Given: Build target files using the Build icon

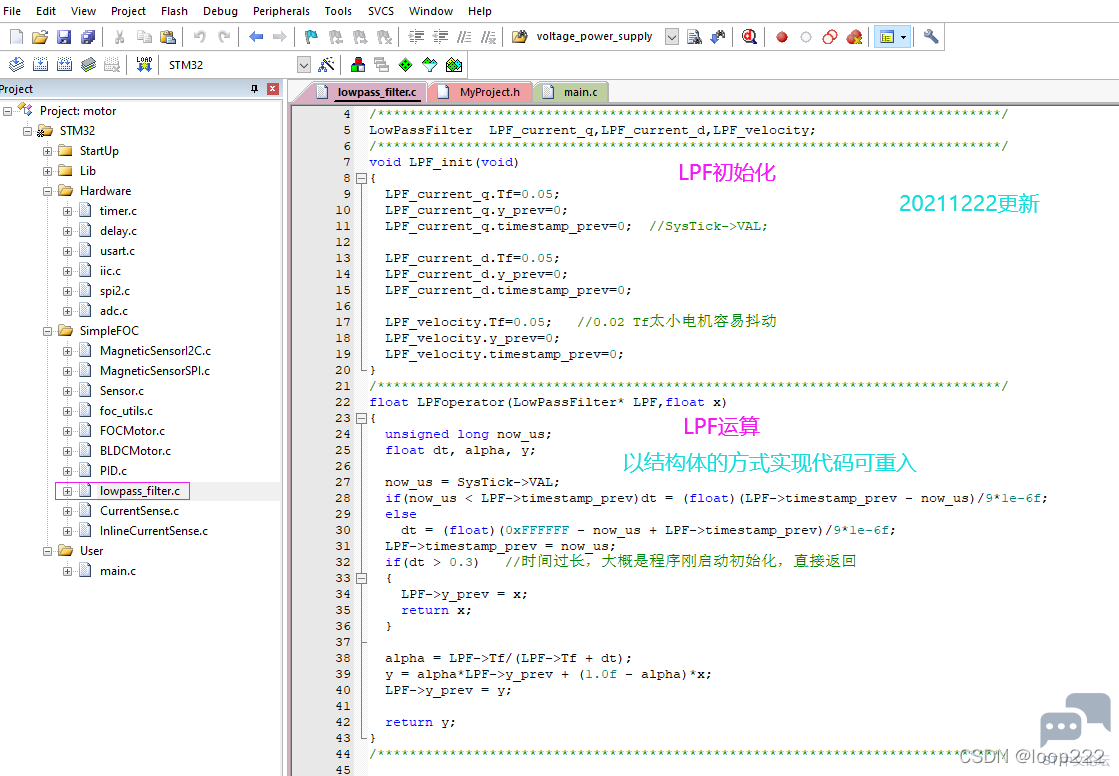Looking at the screenshot, I should coord(41,65).
